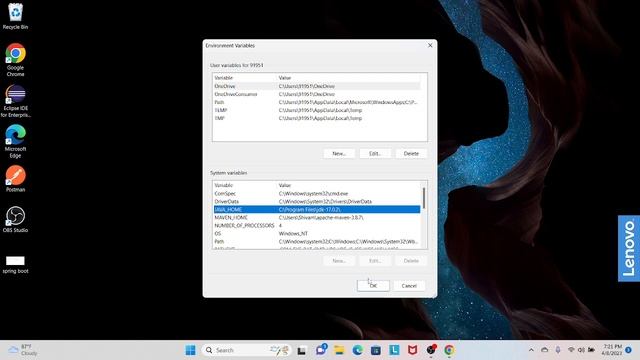
Task: Select the ComSpec system variable row
Action: click(317, 193)
